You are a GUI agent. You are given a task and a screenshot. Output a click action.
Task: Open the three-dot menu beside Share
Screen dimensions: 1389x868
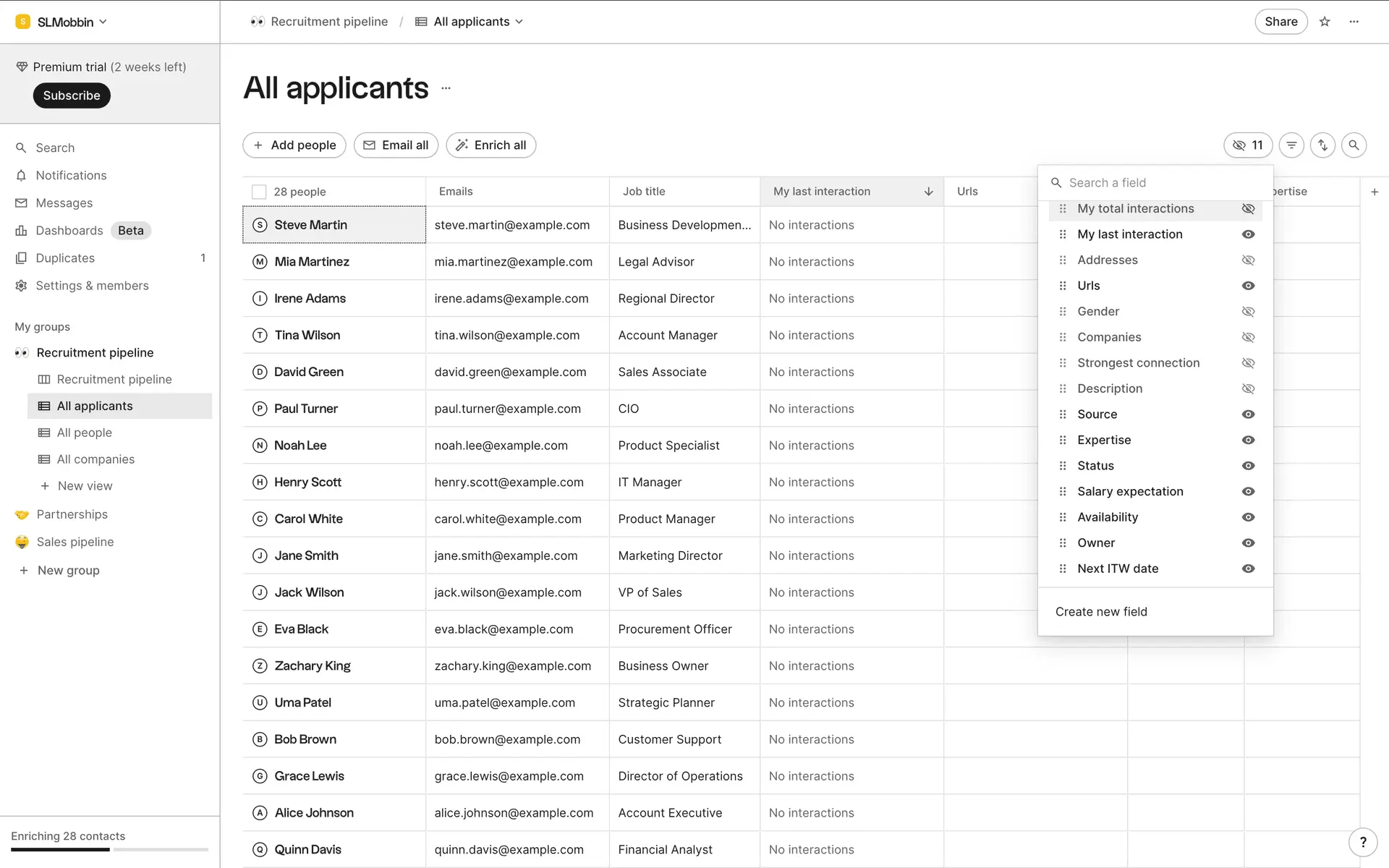tap(1354, 22)
